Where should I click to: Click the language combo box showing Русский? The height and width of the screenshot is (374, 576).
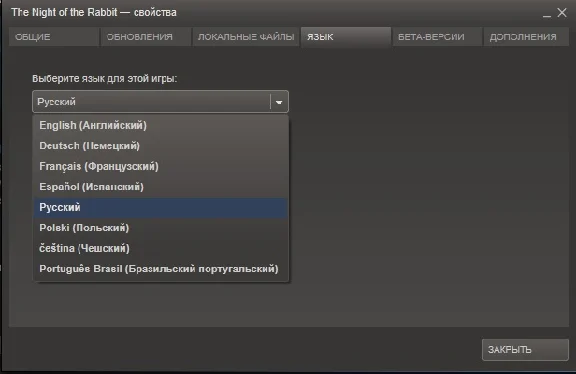pos(160,101)
